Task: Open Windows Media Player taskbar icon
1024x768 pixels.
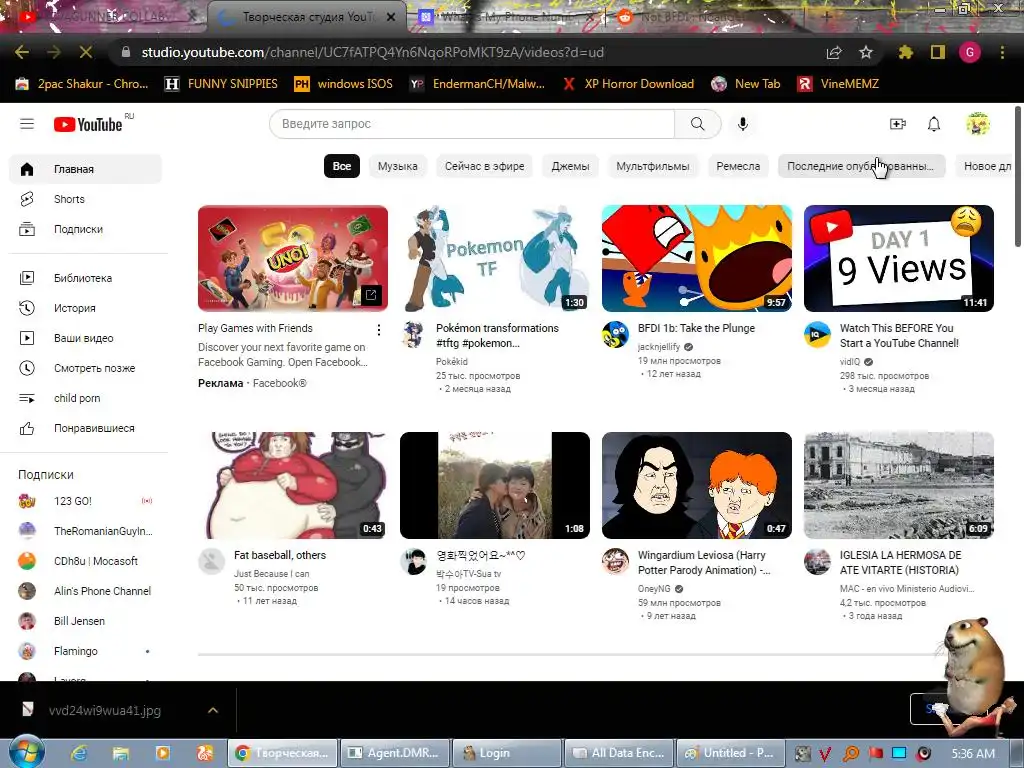Action: click(163, 753)
